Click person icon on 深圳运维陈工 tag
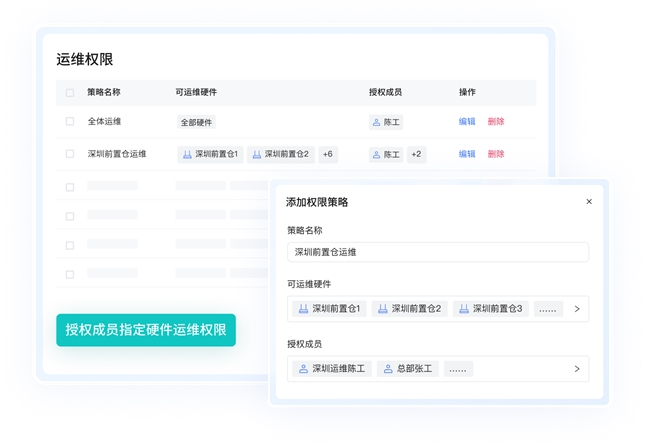The image size is (650, 448). [x=302, y=369]
